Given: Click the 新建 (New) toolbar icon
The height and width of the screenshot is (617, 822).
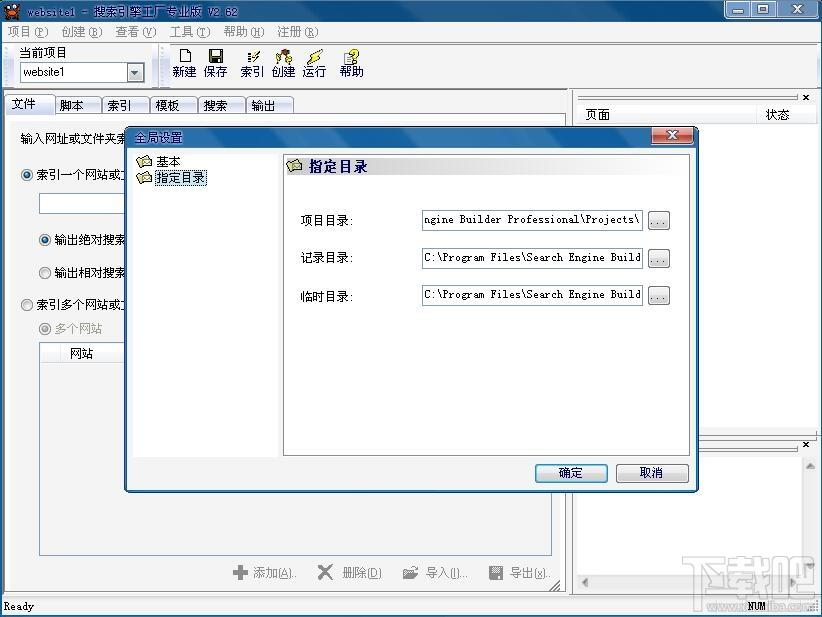Looking at the screenshot, I should coord(185,63).
